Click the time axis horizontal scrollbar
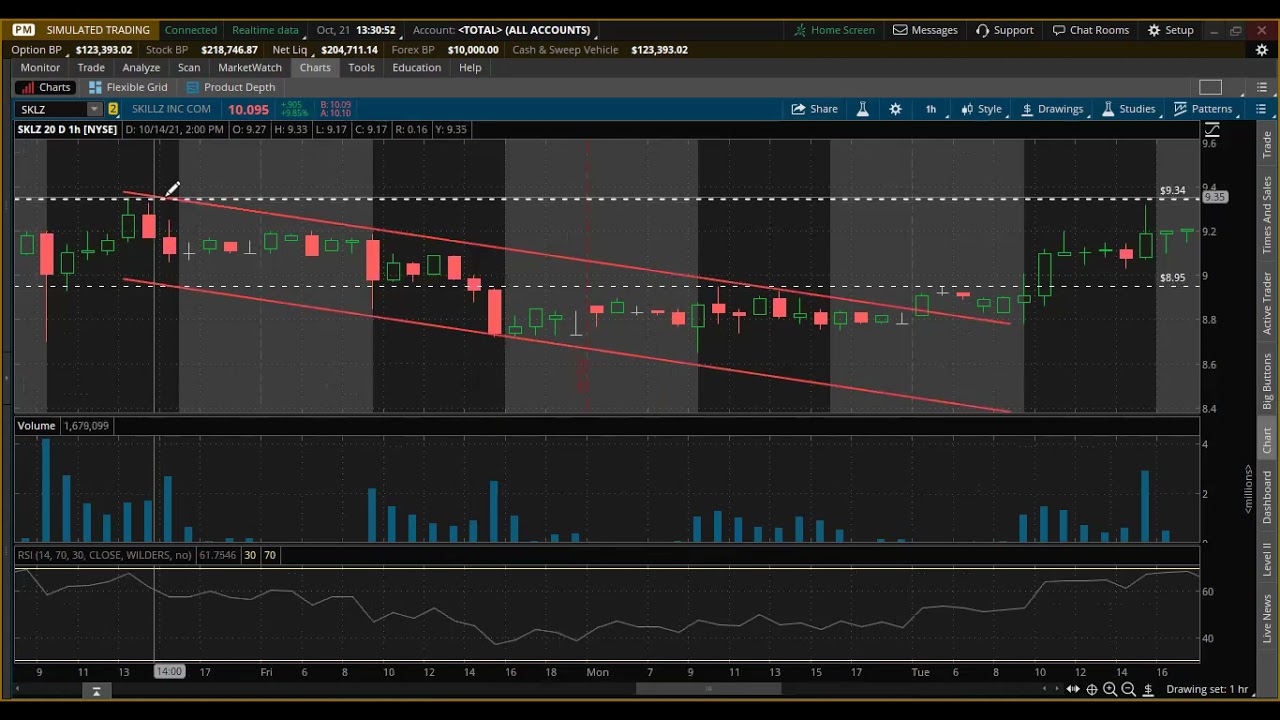This screenshot has width=1280, height=720. click(x=709, y=689)
